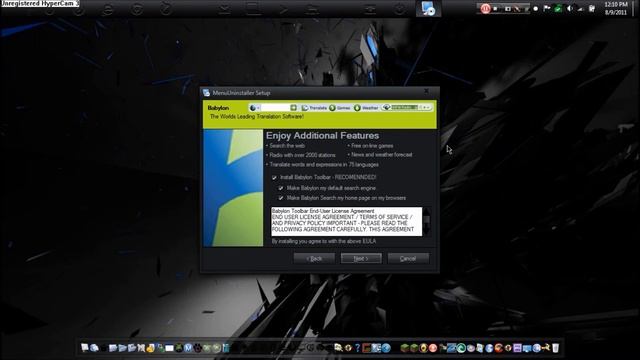Open the Action Center flag icon
The height and width of the screenshot is (360, 640).
click(547, 8)
